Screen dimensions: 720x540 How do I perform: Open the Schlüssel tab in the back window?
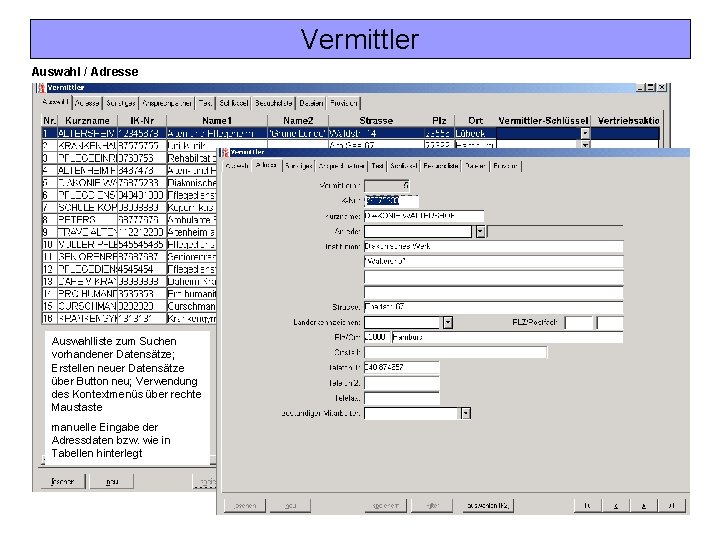tap(234, 103)
